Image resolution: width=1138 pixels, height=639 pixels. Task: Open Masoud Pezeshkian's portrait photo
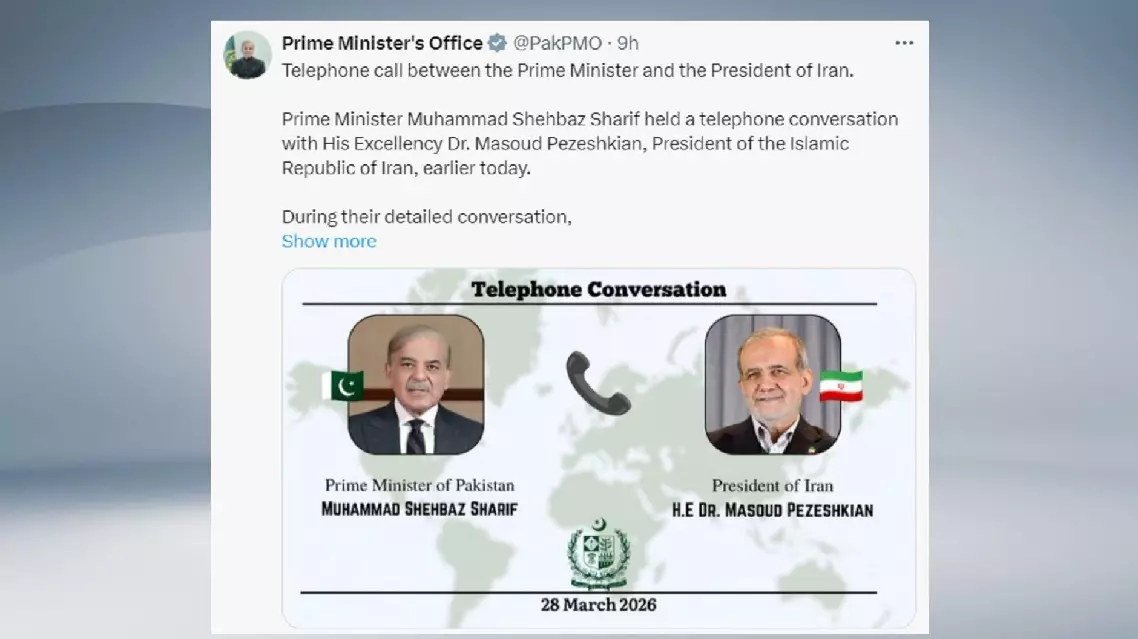pos(772,385)
